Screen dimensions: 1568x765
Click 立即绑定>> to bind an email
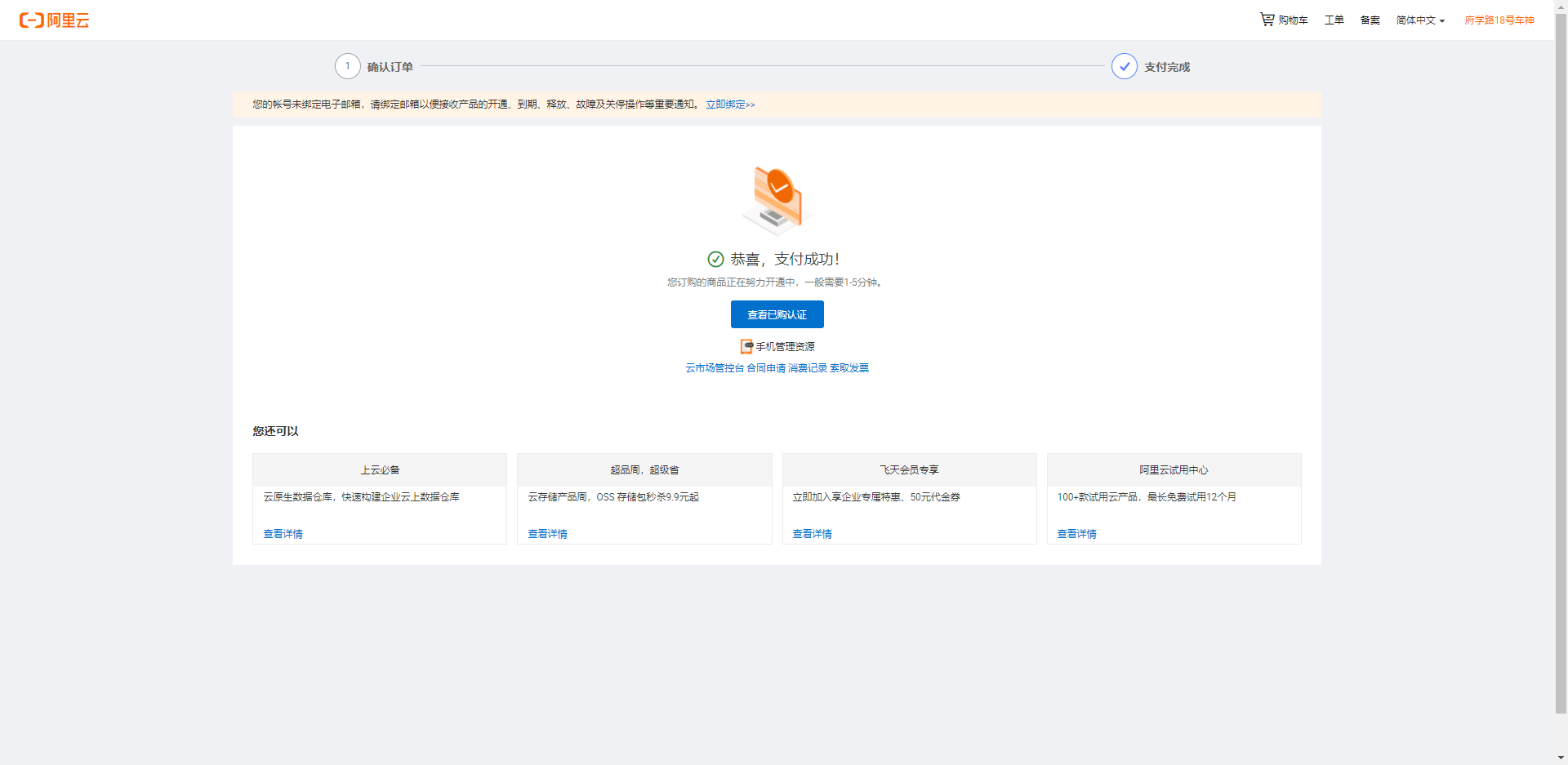coord(730,105)
